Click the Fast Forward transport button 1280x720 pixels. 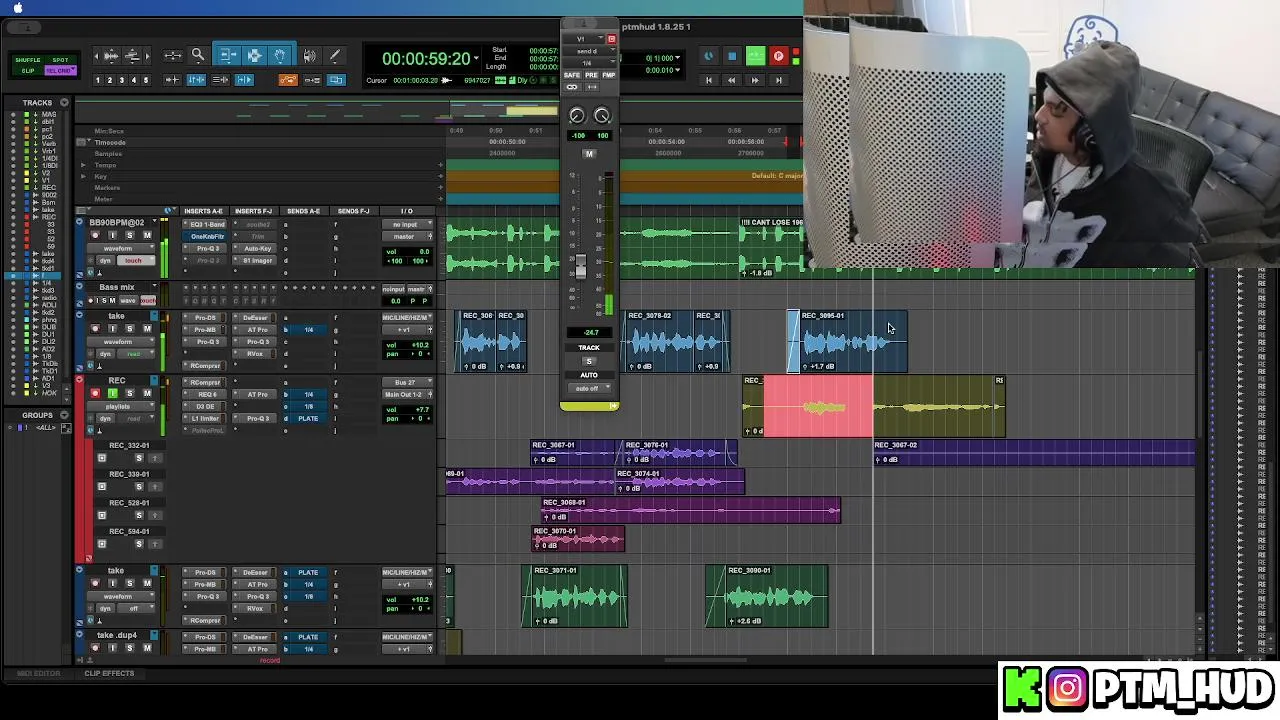pos(755,80)
